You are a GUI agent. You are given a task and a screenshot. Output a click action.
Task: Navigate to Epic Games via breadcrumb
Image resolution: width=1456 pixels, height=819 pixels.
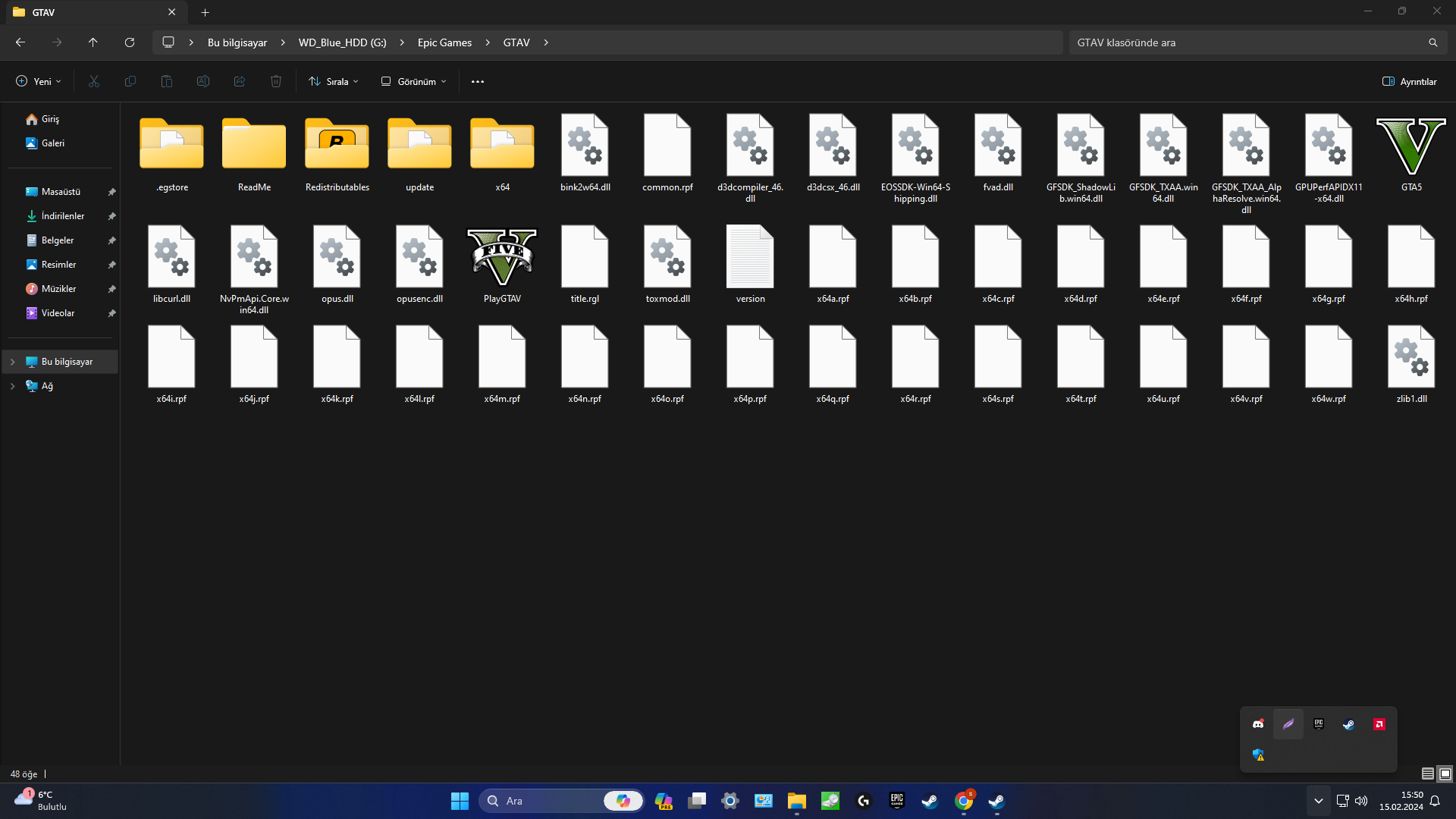[444, 42]
